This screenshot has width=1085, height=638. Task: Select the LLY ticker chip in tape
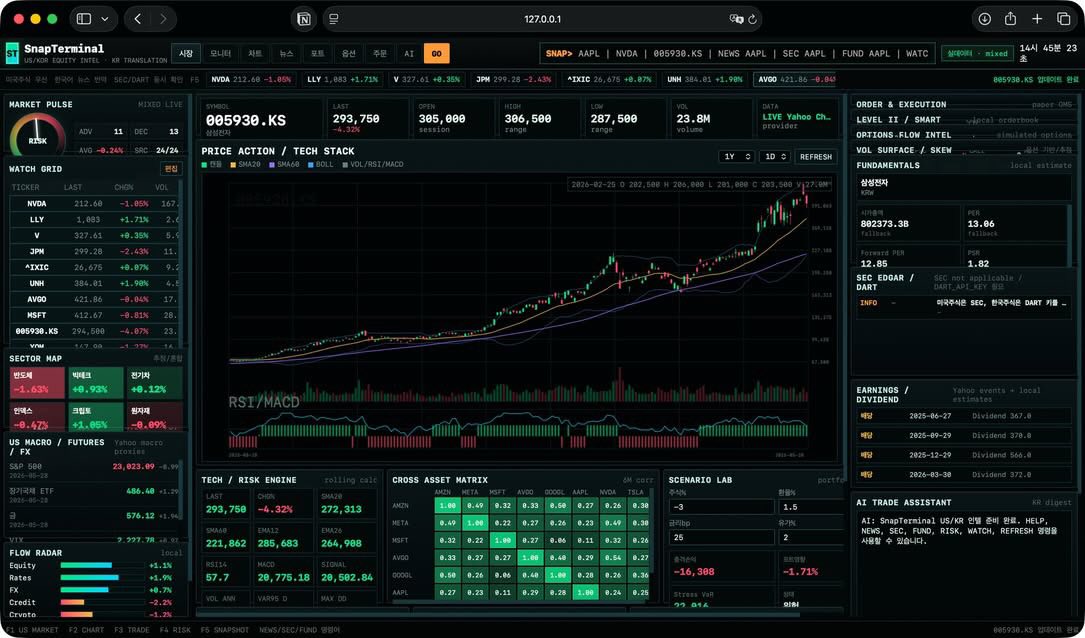point(343,80)
